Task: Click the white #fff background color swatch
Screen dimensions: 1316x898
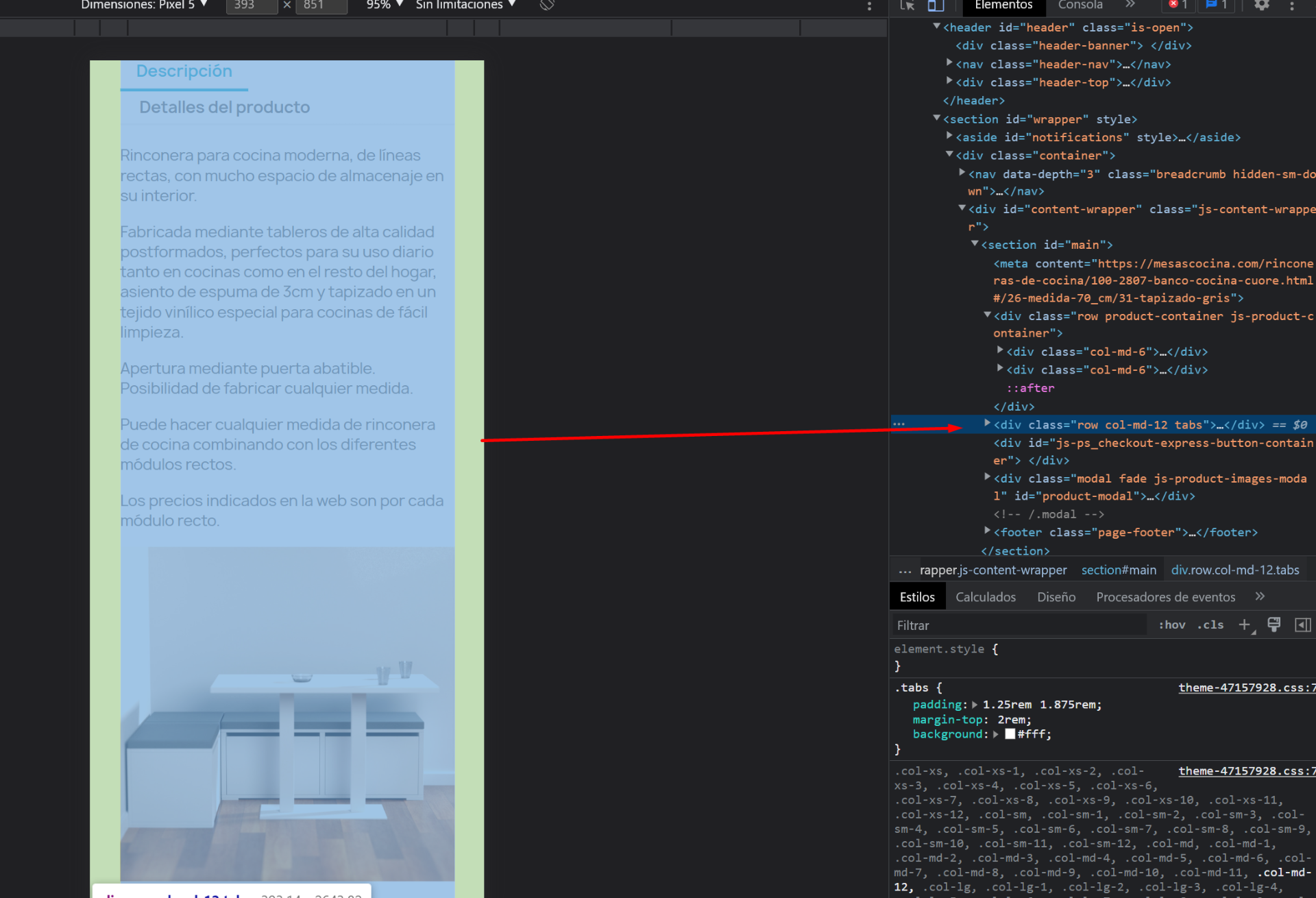Action: (x=1010, y=734)
